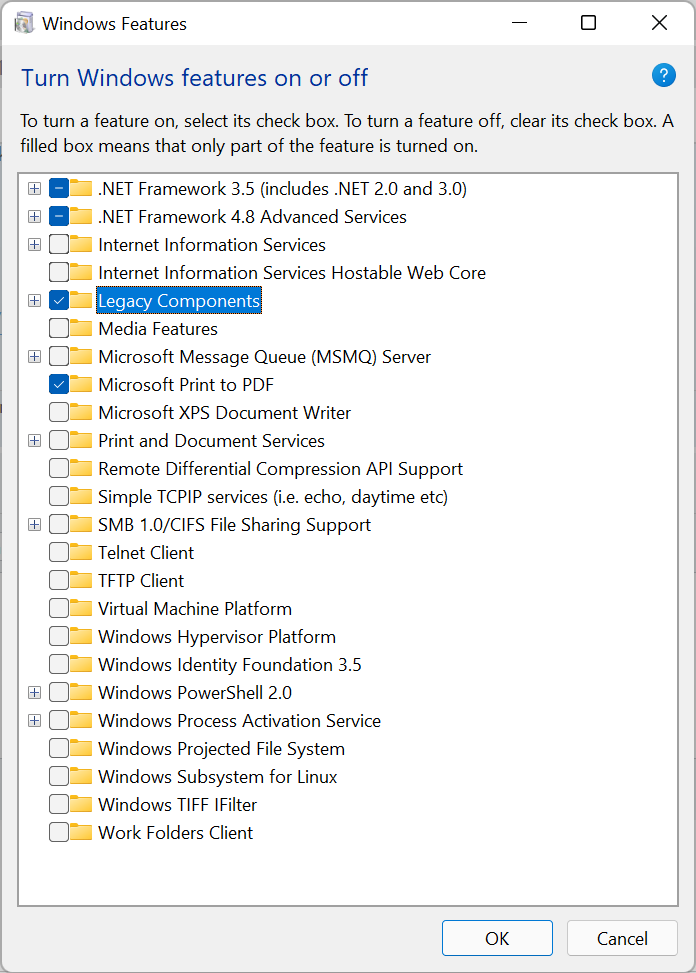Image resolution: width=696 pixels, height=973 pixels.
Task: Expand SMB 1.0/CIFS File Sharing Support node
Action: coord(35,524)
